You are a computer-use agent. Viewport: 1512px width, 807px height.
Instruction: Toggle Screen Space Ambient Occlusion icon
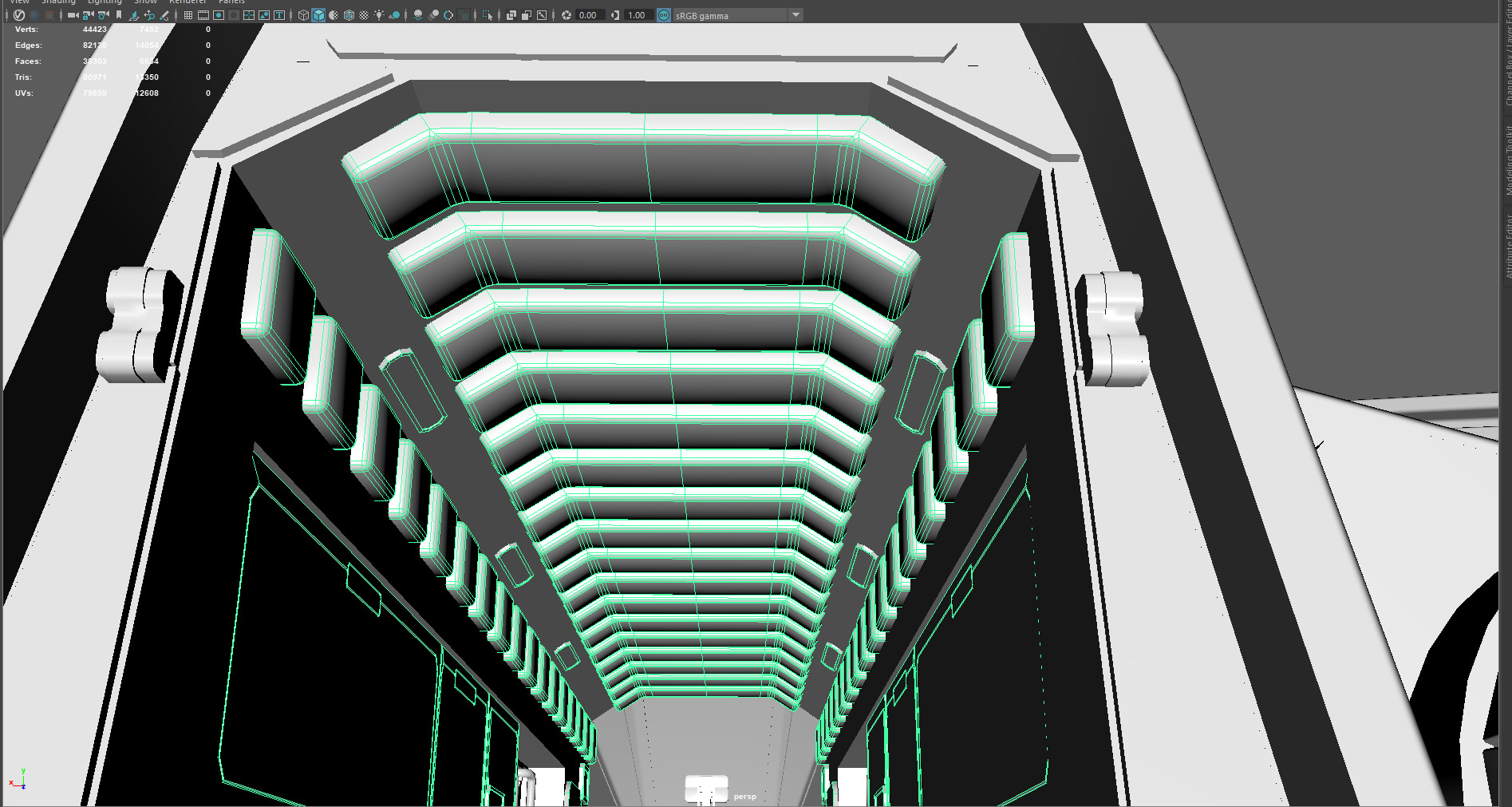pyautogui.click(x=418, y=15)
